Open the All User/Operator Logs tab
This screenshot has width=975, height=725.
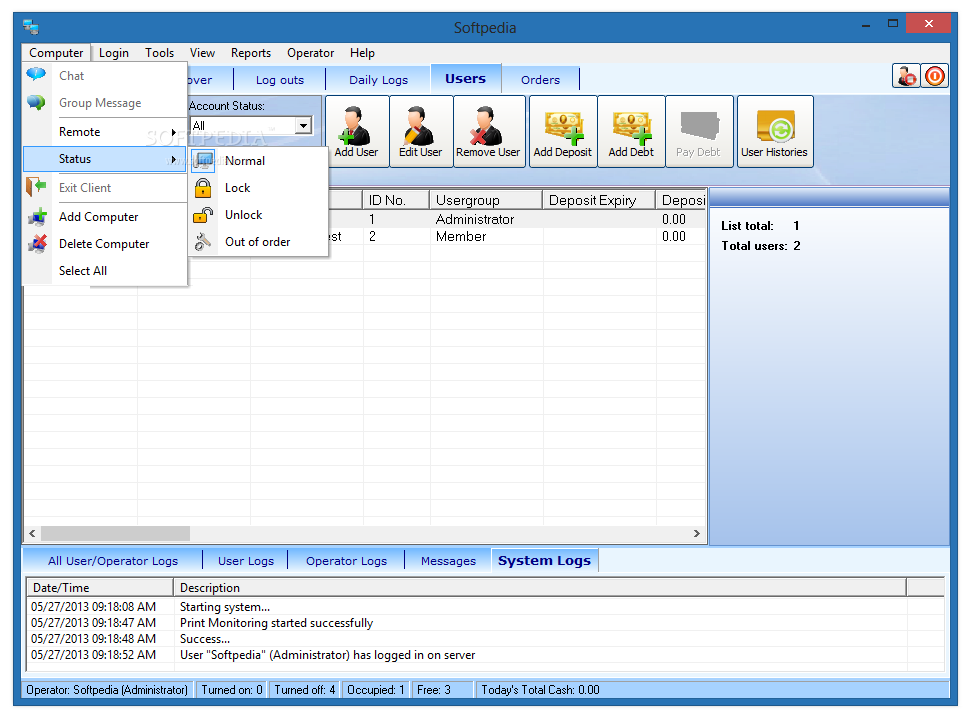click(x=113, y=561)
